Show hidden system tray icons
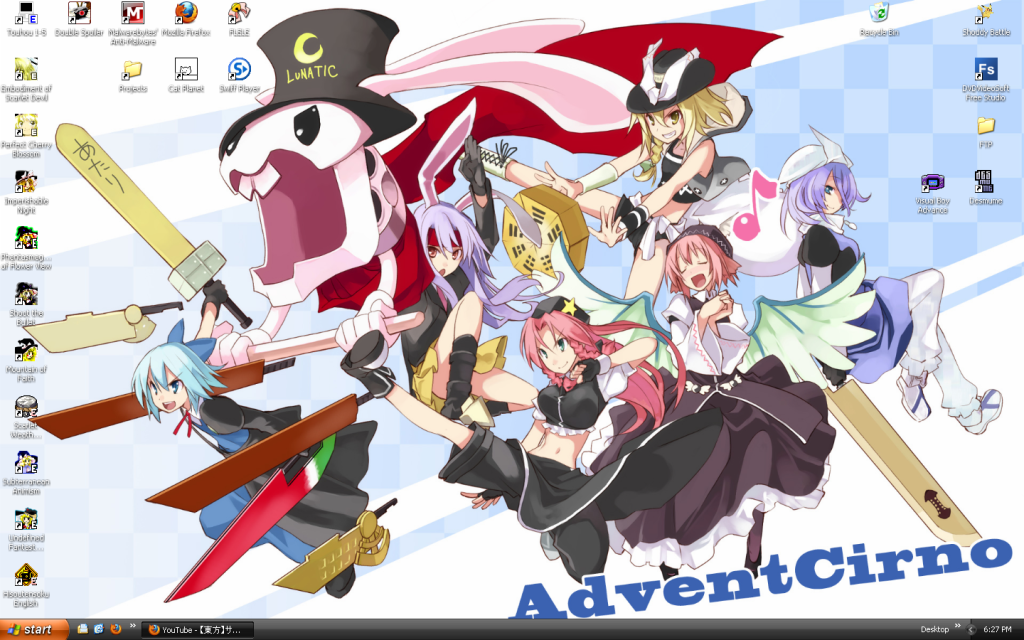 point(971,630)
